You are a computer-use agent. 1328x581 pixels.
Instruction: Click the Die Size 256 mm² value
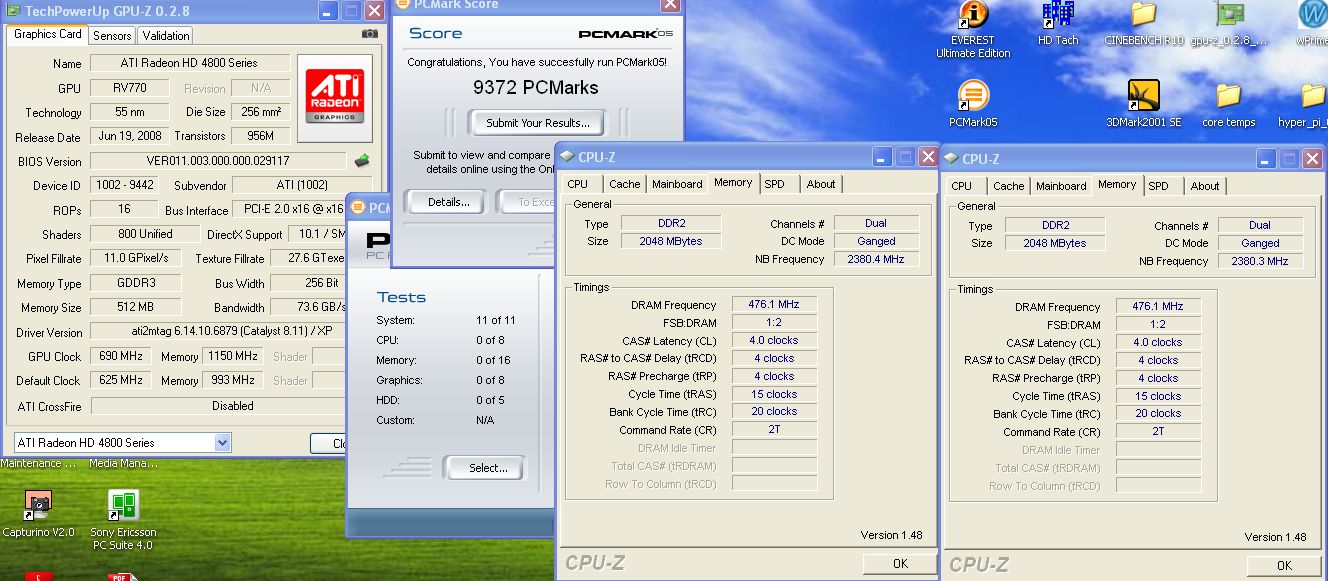tap(260, 112)
